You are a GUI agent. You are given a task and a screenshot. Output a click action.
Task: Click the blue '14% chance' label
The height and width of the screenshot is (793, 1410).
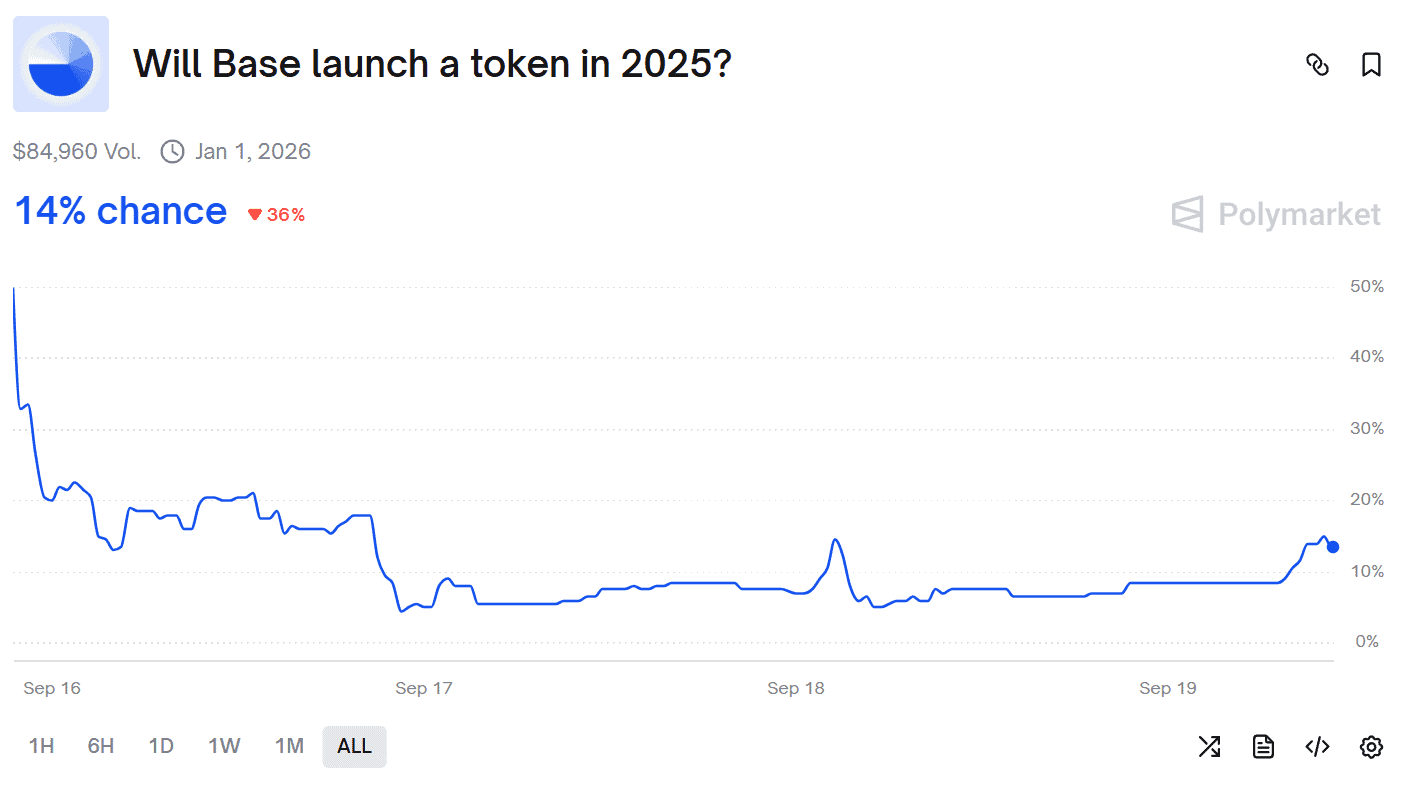120,210
